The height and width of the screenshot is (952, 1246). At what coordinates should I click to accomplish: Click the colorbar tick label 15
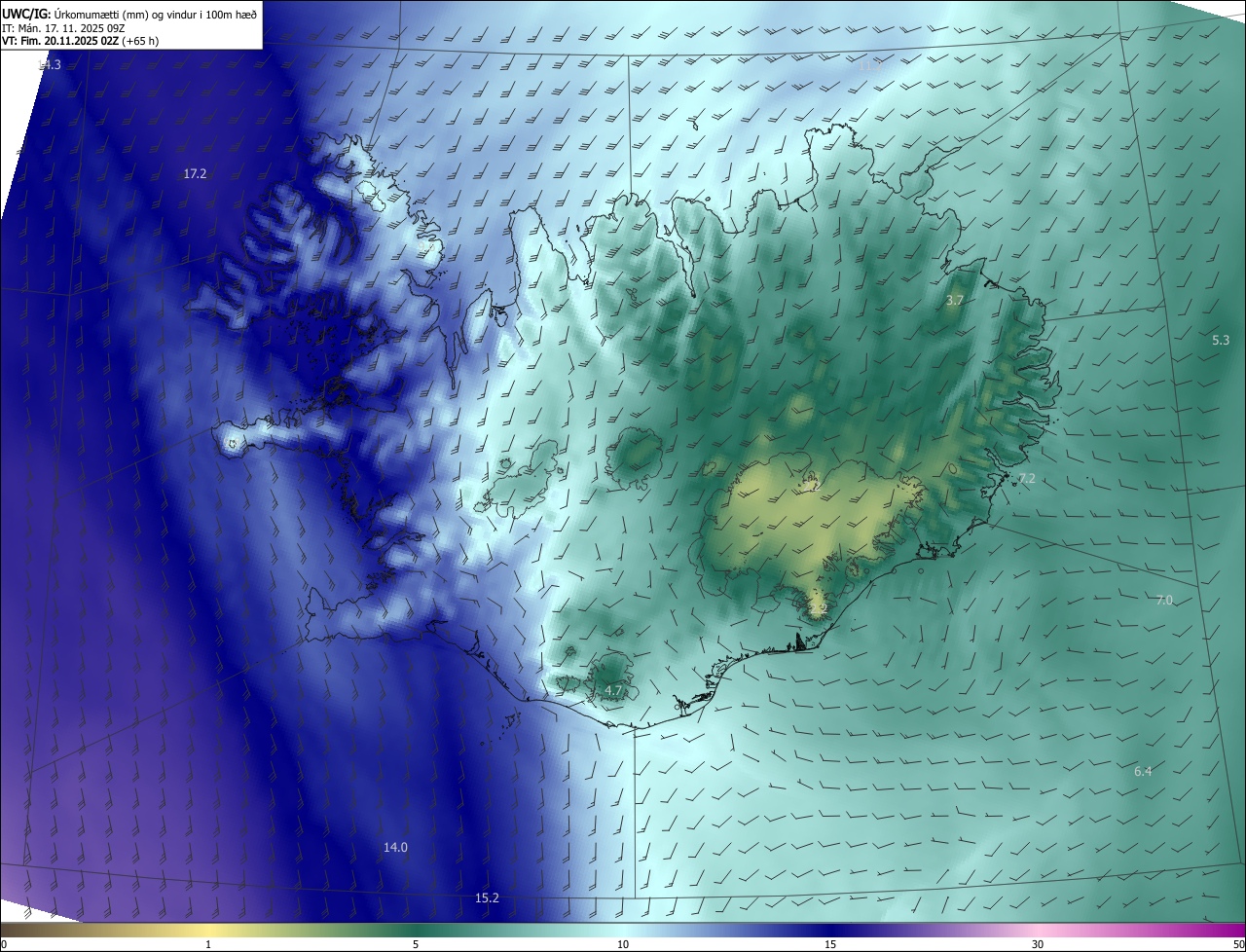click(x=830, y=944)
